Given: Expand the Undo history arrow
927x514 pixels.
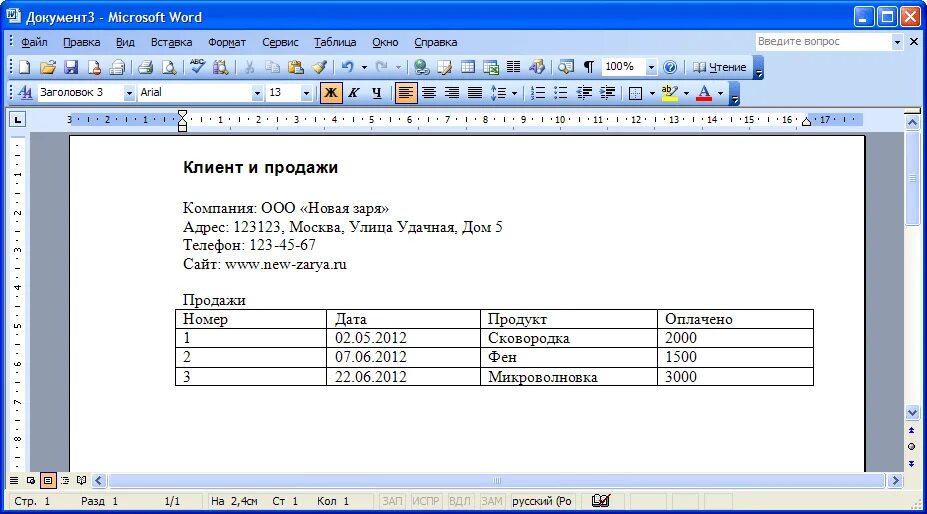Looking at the screenshot, I should coord(364,67).
